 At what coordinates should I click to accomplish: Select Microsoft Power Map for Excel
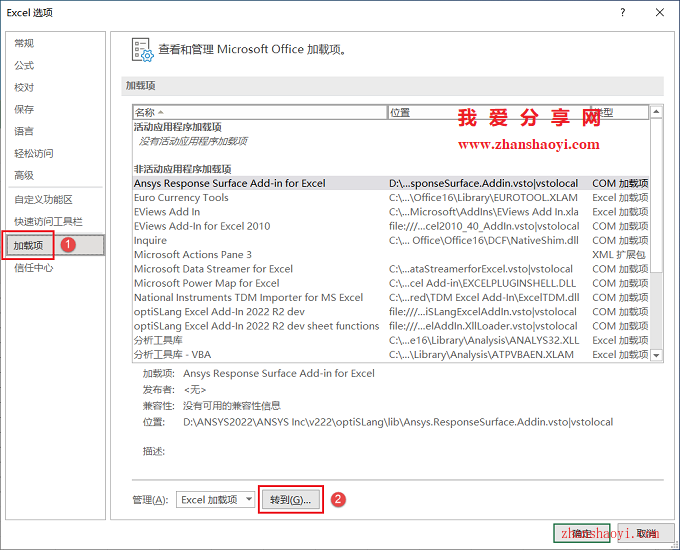coord(390,283)
